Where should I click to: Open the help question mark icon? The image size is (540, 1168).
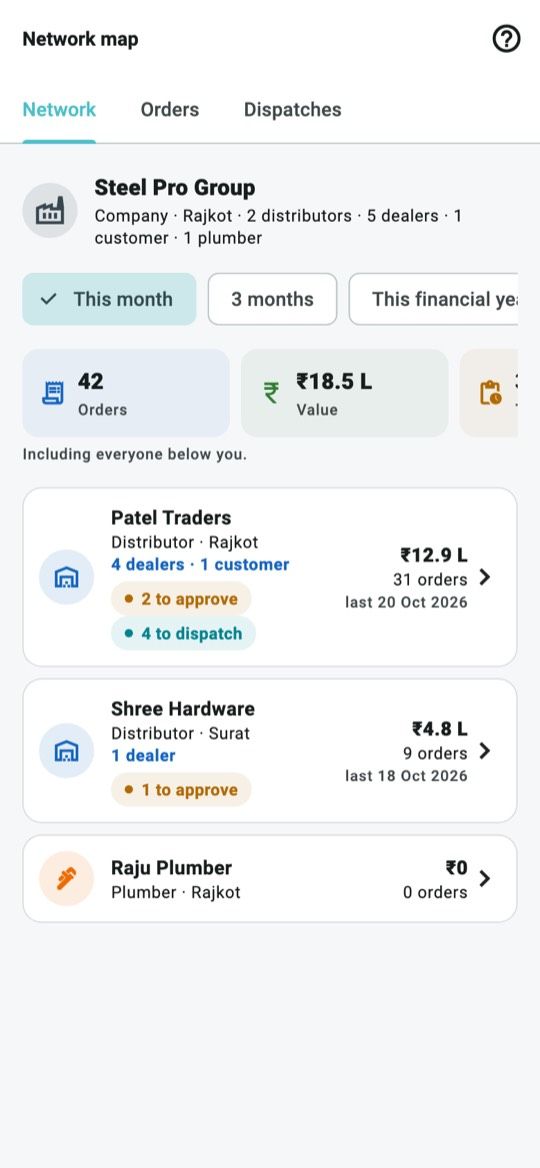click(x=506, y=39)
